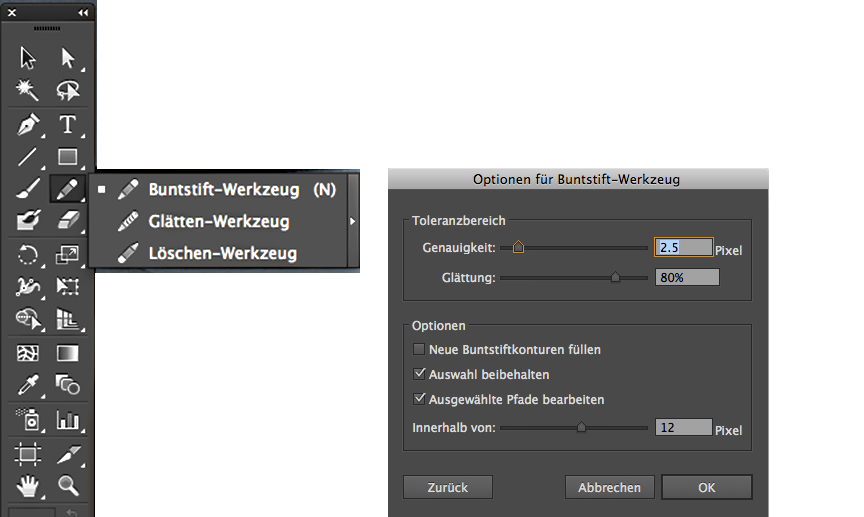The height and width of the screenshot is (517, 864).
Task: Click the Genauigkeit pixel value field
Action: coord(683,247)
